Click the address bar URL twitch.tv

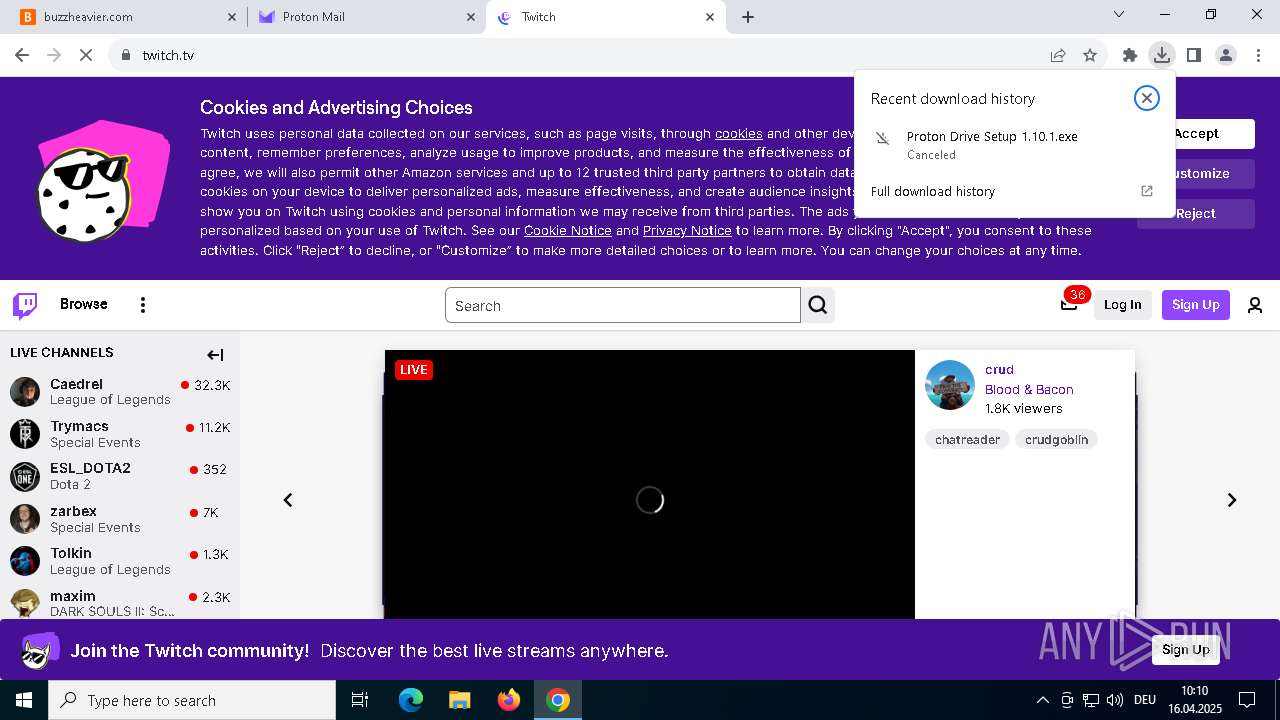coord(168,55)
